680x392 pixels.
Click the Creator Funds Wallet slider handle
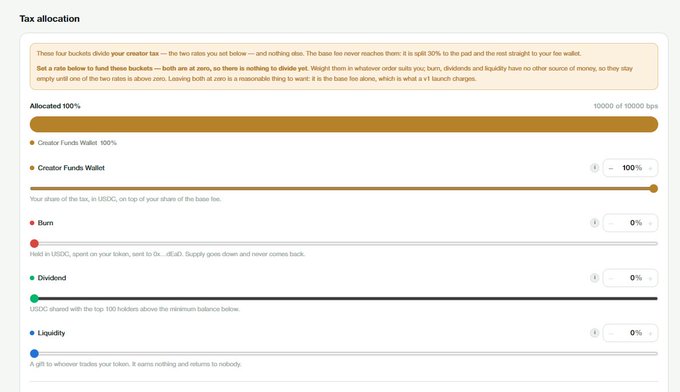click(x=654, y=189)
